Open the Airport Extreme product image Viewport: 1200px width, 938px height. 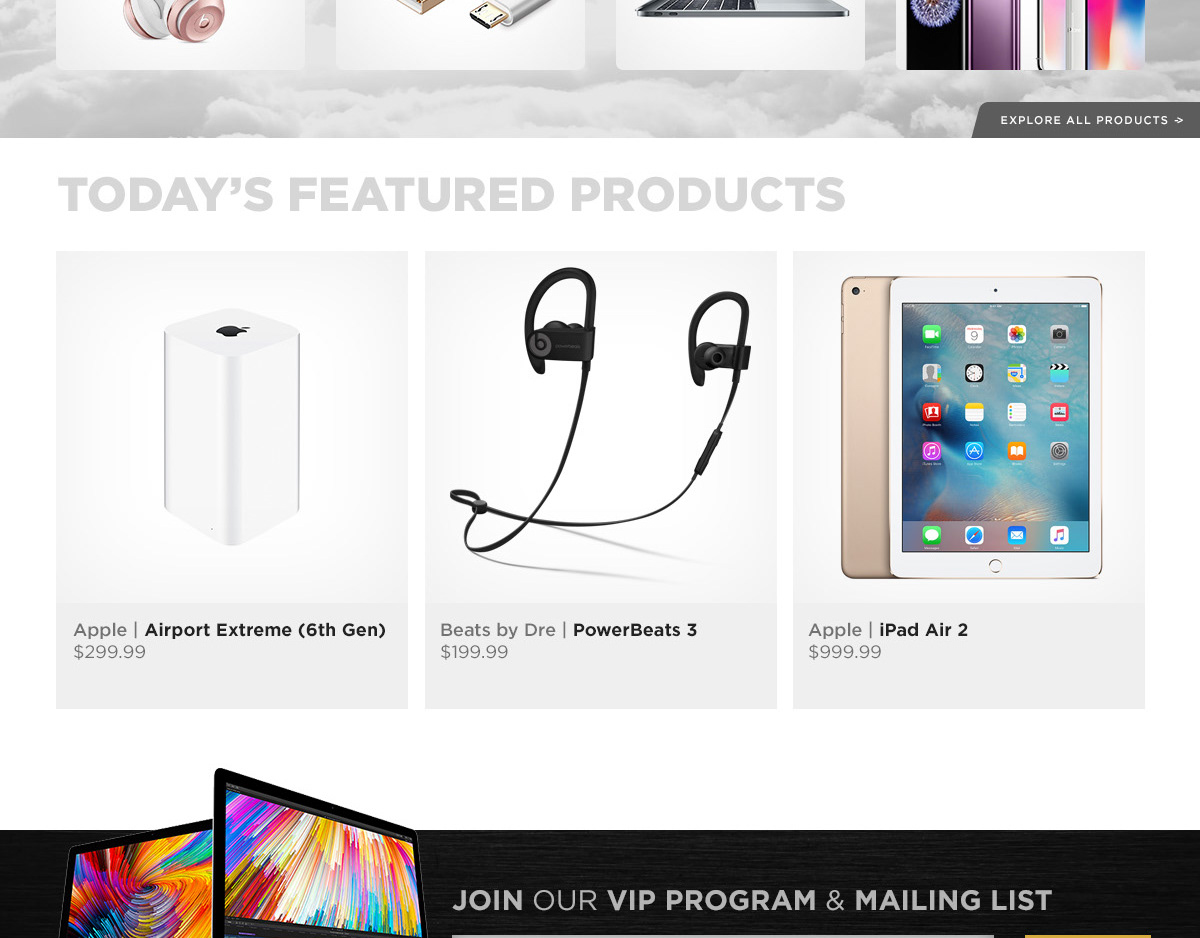click(232, 427)
